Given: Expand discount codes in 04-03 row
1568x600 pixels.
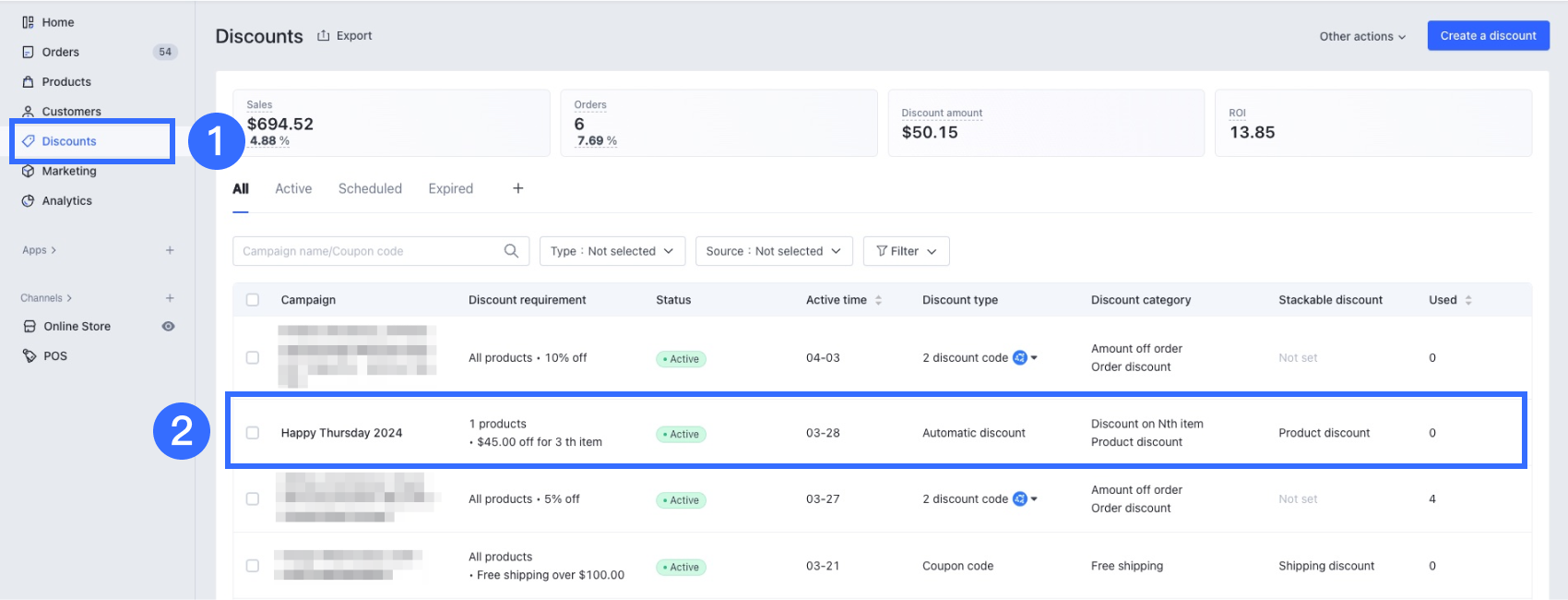Looking at the screenshot, I should pos(1034,357).
